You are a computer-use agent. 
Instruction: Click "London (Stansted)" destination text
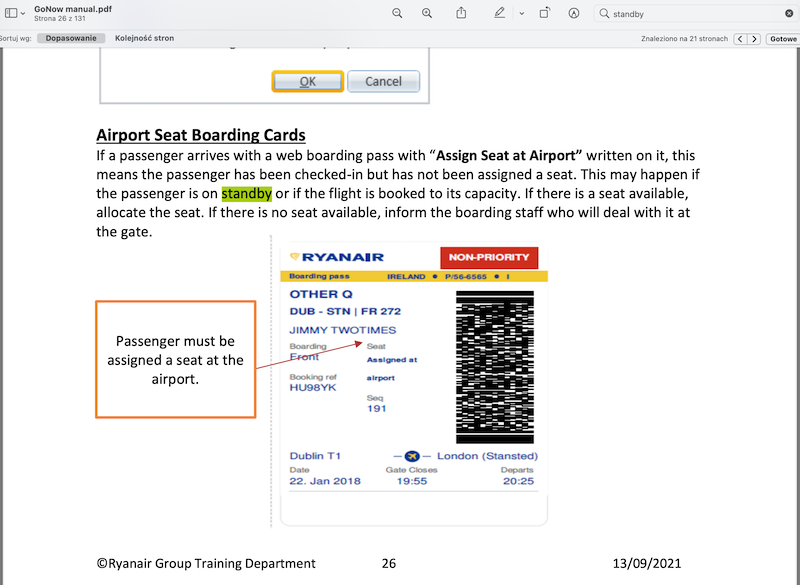point(487,456)
